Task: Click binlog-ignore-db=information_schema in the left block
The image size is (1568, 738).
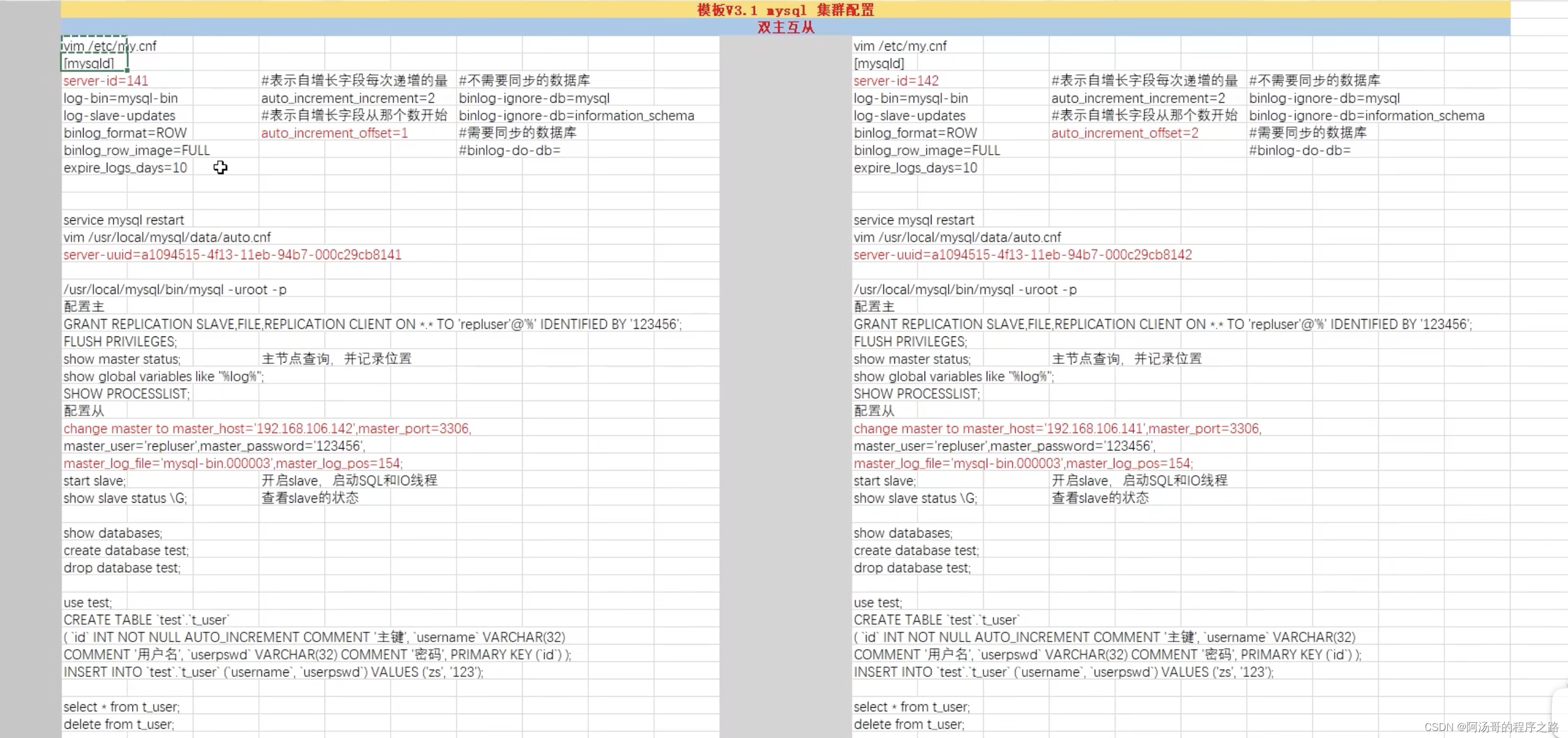Action: point(577,116)
